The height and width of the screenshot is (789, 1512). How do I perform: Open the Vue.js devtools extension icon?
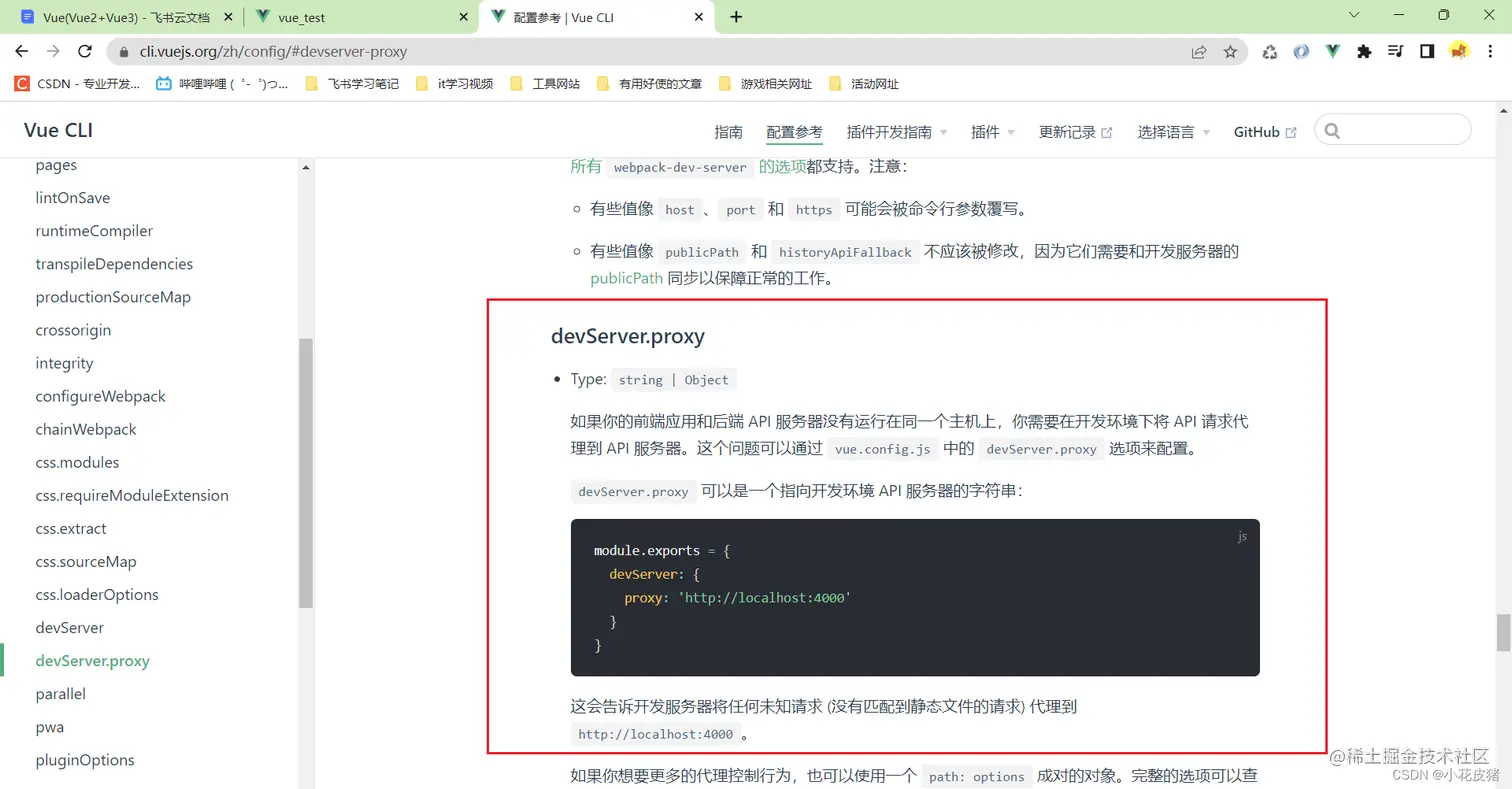(x=1332, y=51)
